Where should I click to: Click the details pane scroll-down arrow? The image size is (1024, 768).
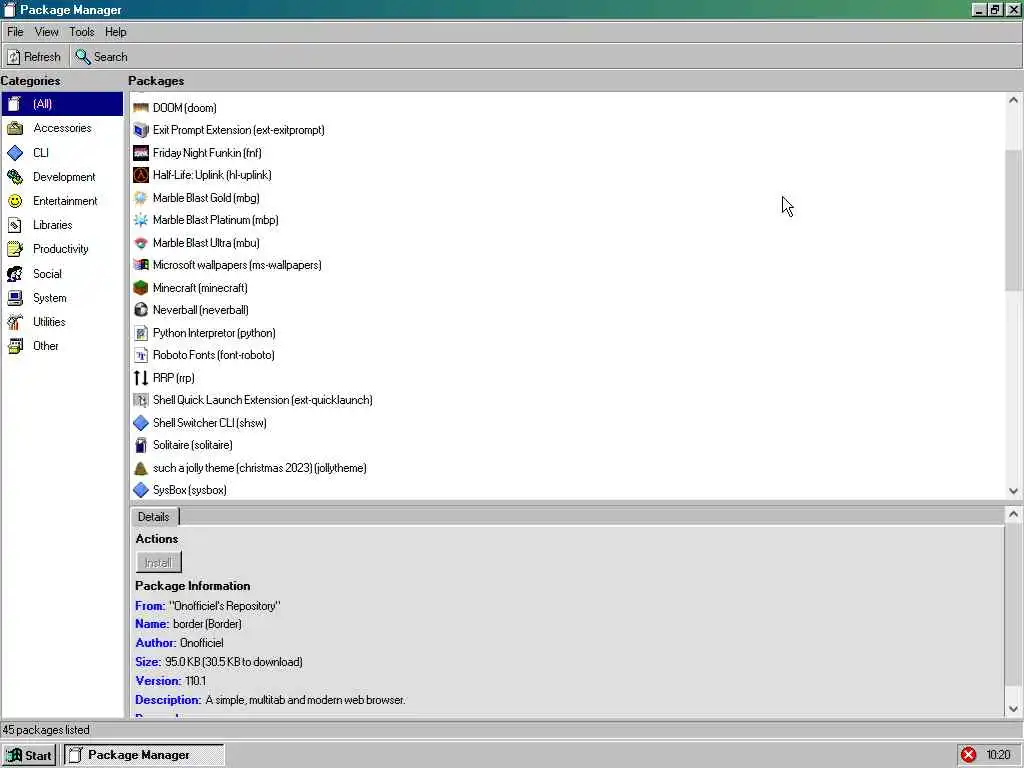(x=1013, y=709)
